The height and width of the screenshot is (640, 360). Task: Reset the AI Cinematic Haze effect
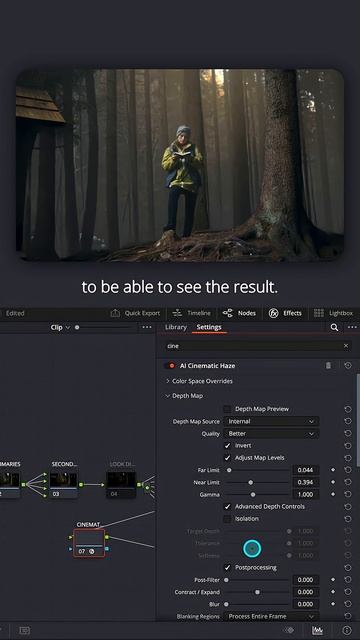click(x=348, y=366)
